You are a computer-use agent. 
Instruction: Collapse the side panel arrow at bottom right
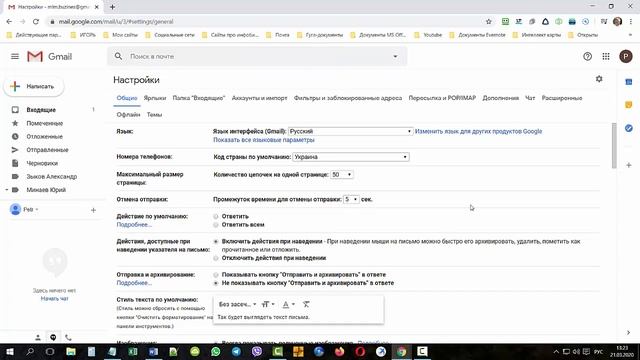[629, 333]
